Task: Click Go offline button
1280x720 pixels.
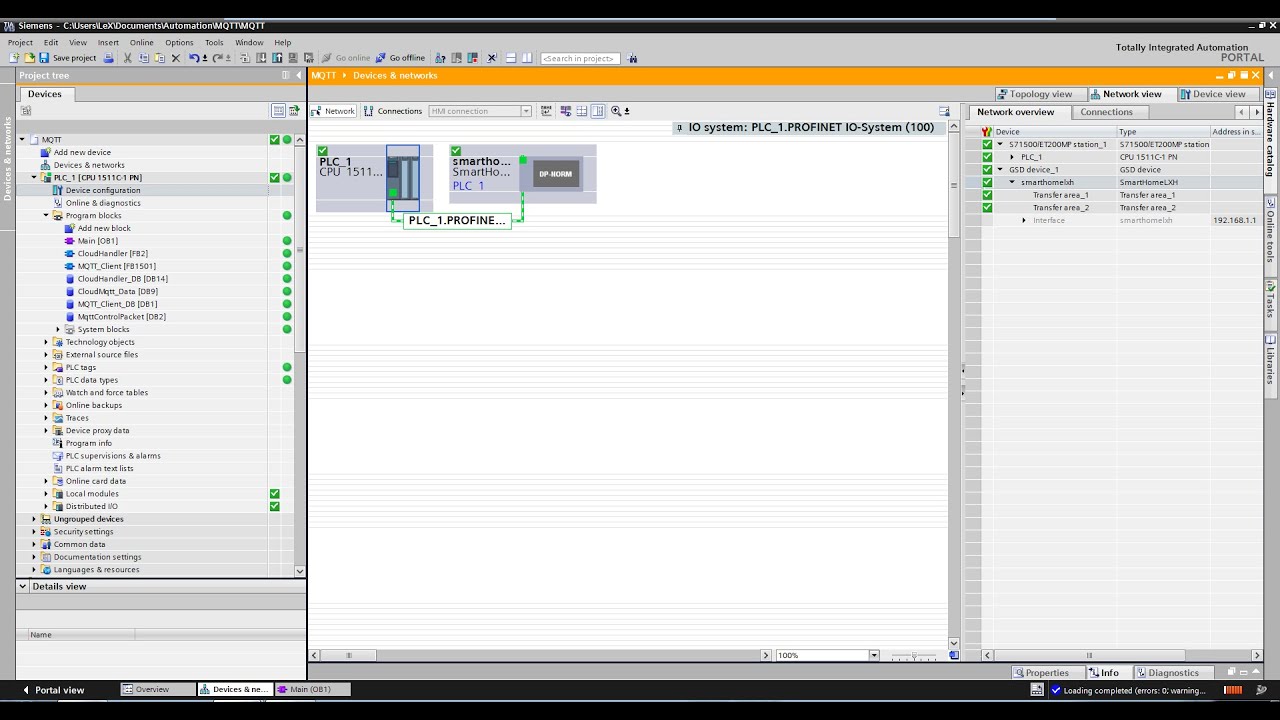Action: [400, 58]
